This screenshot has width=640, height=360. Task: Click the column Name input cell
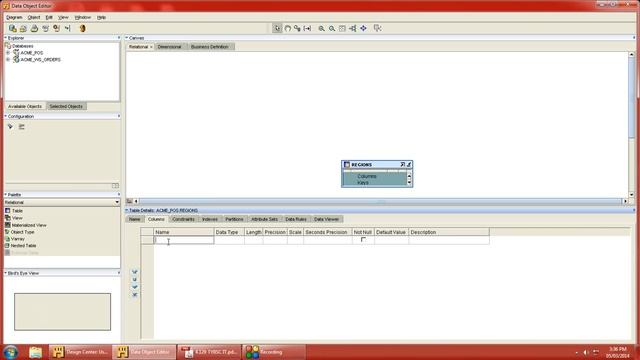coord(184,240)
